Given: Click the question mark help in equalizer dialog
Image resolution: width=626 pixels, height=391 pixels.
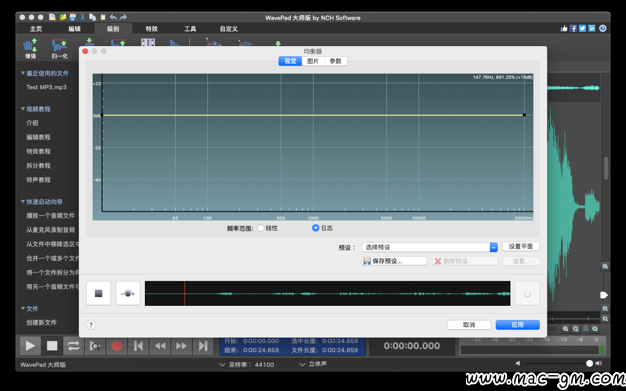Looking at the screenshot, I should coord(91,325).
